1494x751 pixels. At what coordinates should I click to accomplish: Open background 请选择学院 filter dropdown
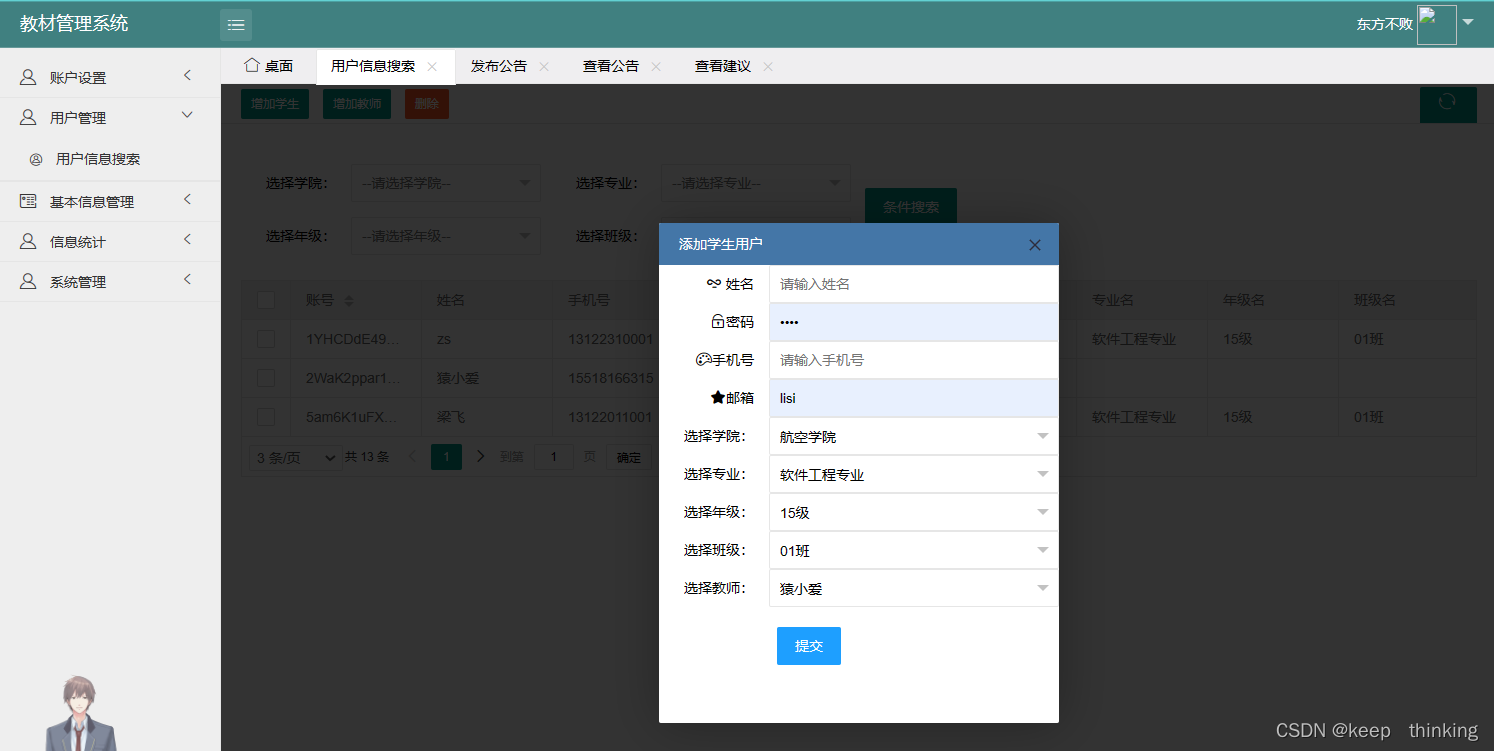(446, 183)
